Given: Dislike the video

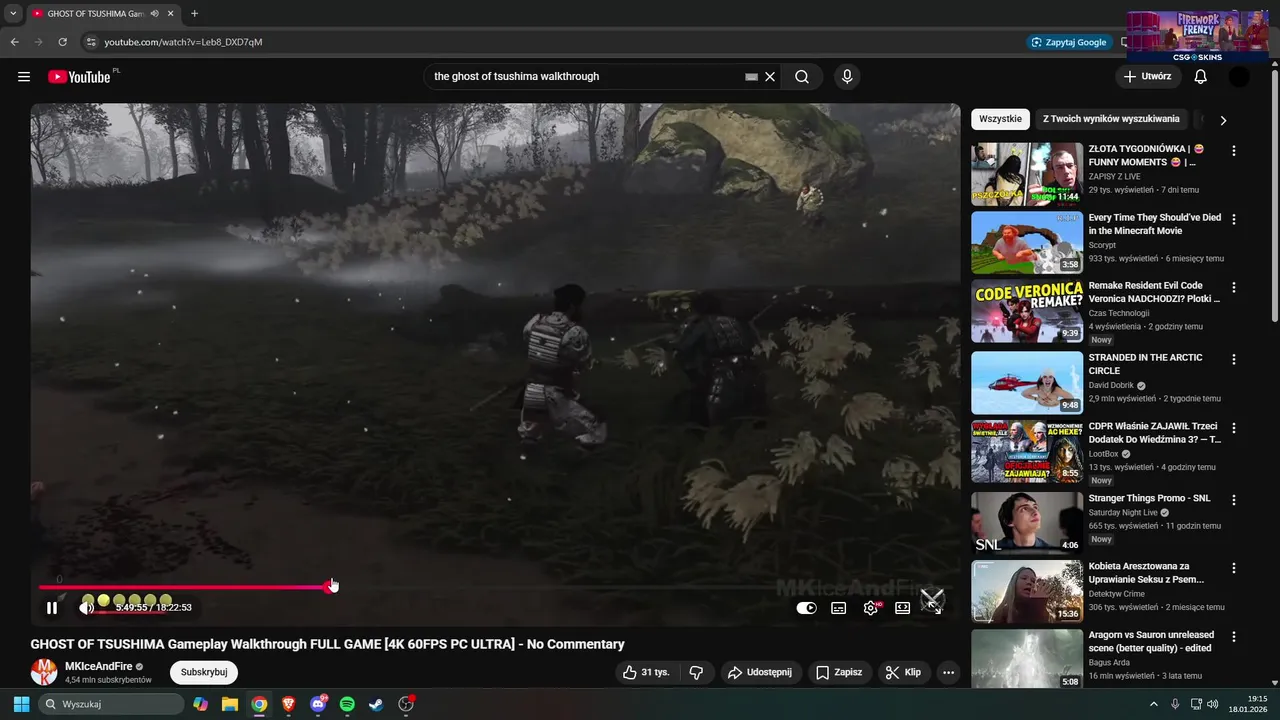Looking at the screenshot, I should click(x=697, y=673).
